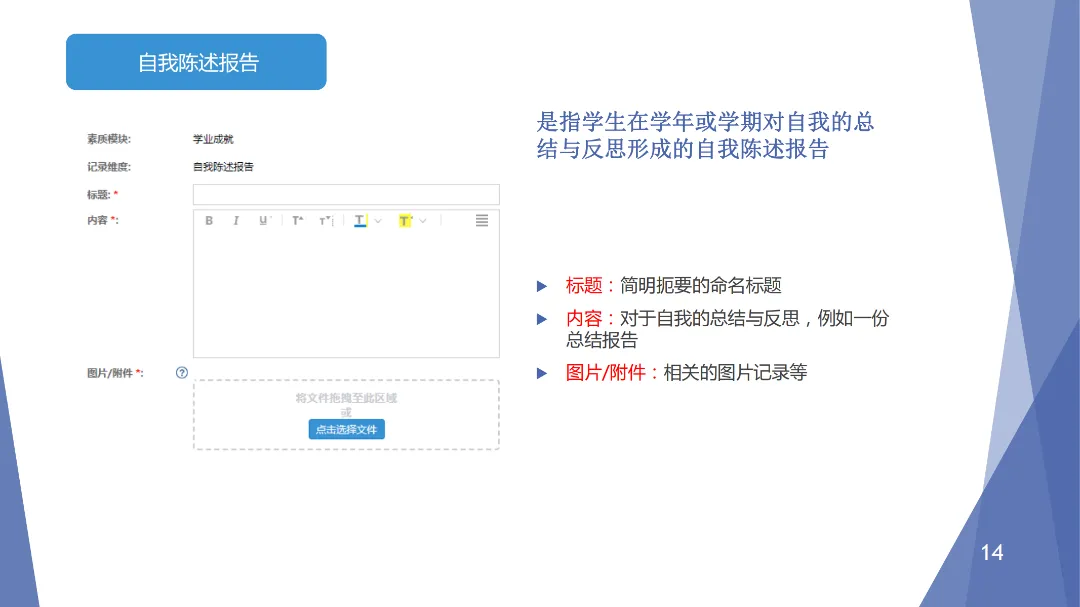Viewport: 1080px width, 607px height.
Task: Select the 标题 bullet arrow marker
Action: coord(542,286)
